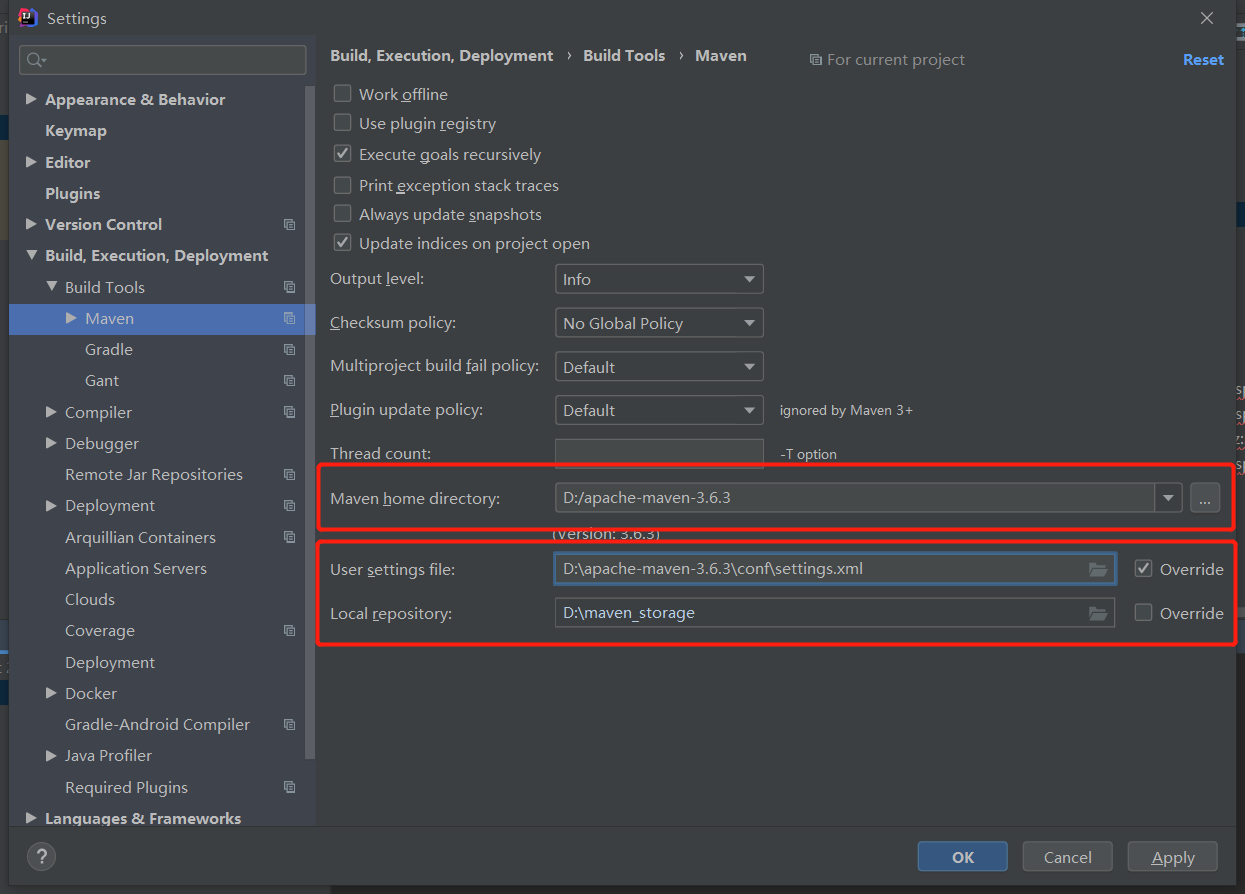Click ellipsis browse button for Maven home

point(1205,497)
